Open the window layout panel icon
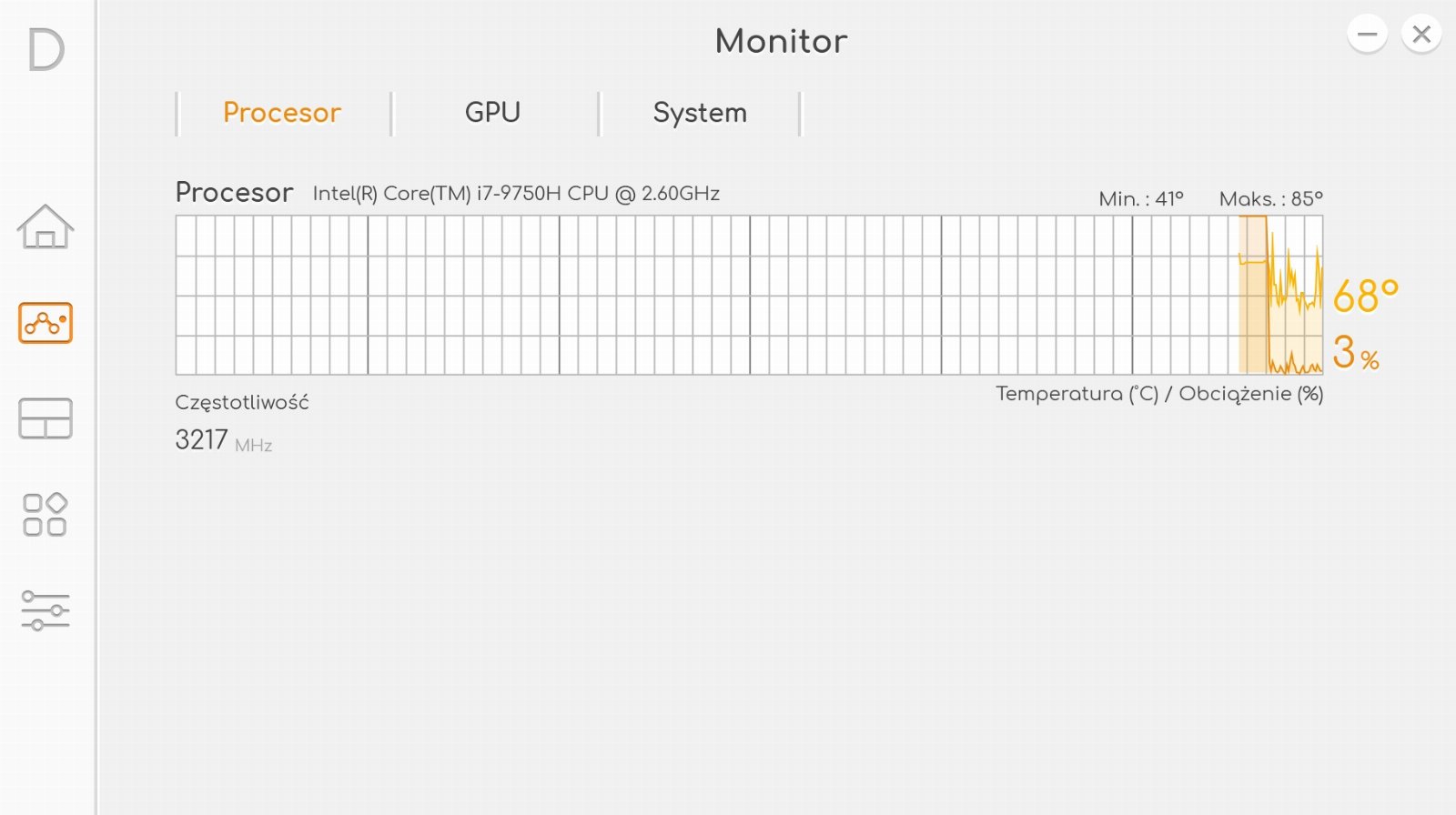Viewport: 1456px width, 815px height. [45, 418]
